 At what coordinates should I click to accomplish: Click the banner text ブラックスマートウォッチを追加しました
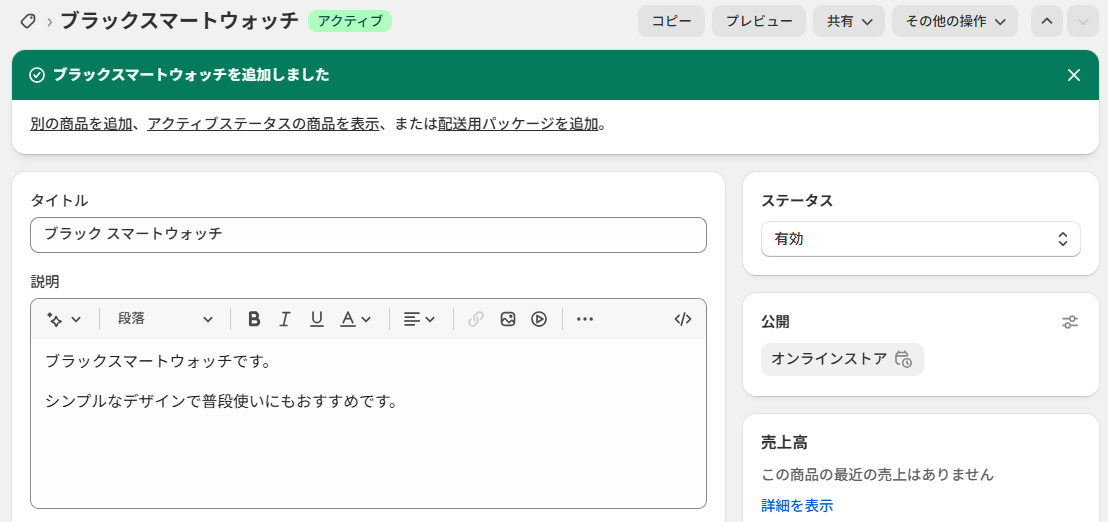point(191,75)
